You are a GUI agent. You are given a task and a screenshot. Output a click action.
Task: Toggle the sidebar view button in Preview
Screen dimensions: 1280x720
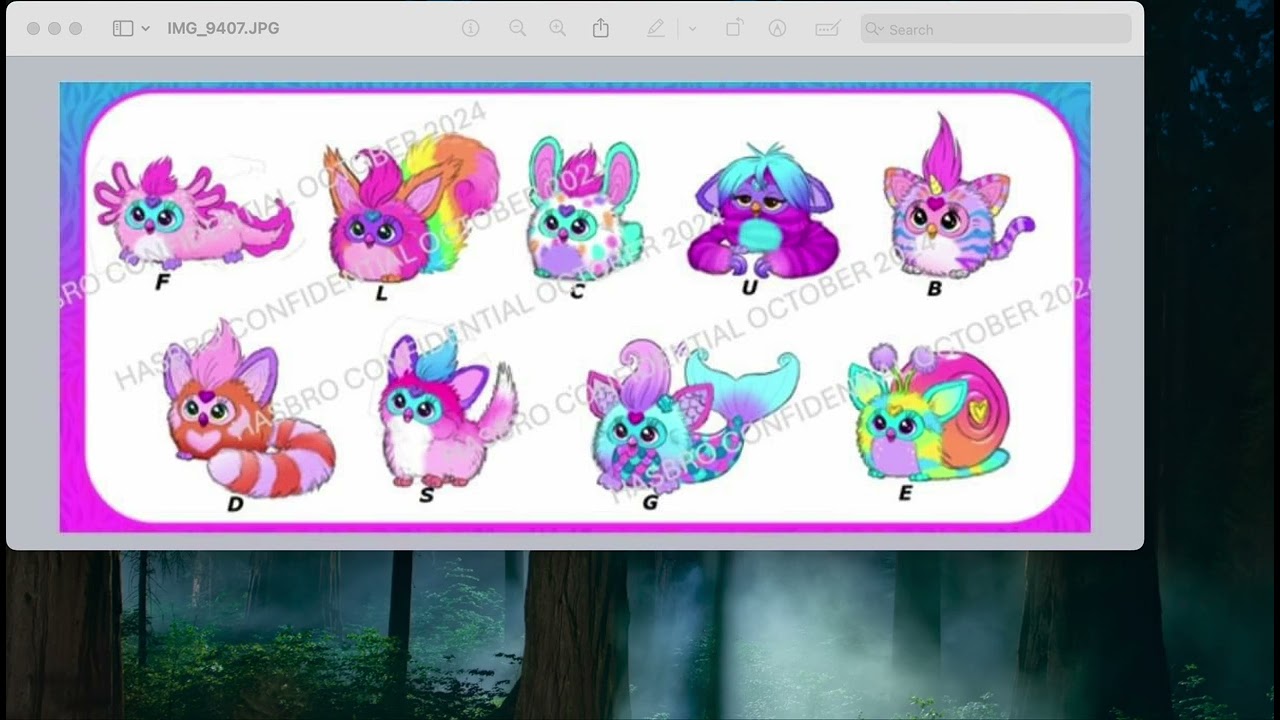tap(123, 29)
